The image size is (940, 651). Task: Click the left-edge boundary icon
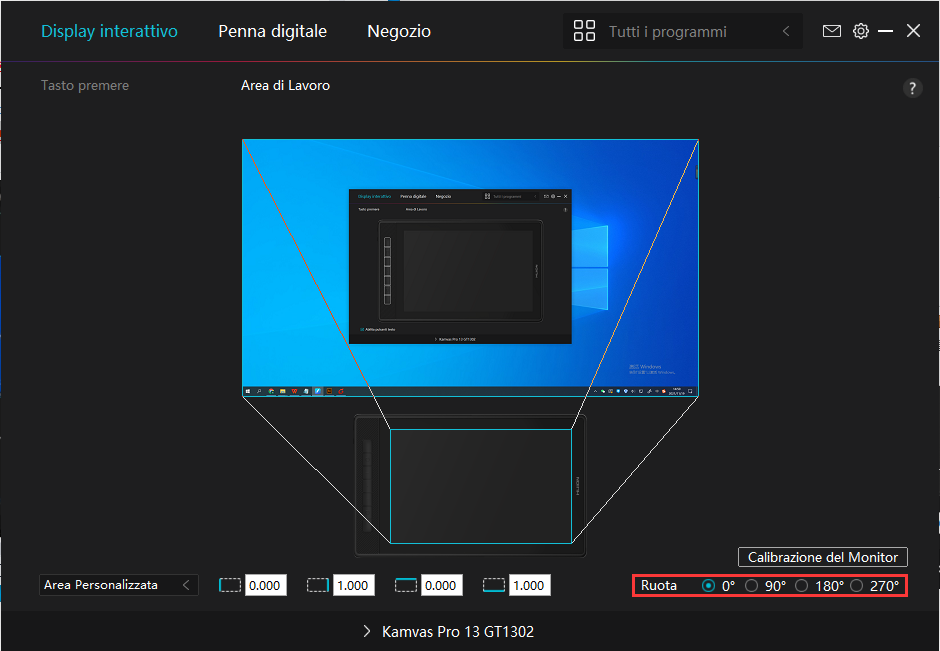pyautogui.click(x=231, y=585)
